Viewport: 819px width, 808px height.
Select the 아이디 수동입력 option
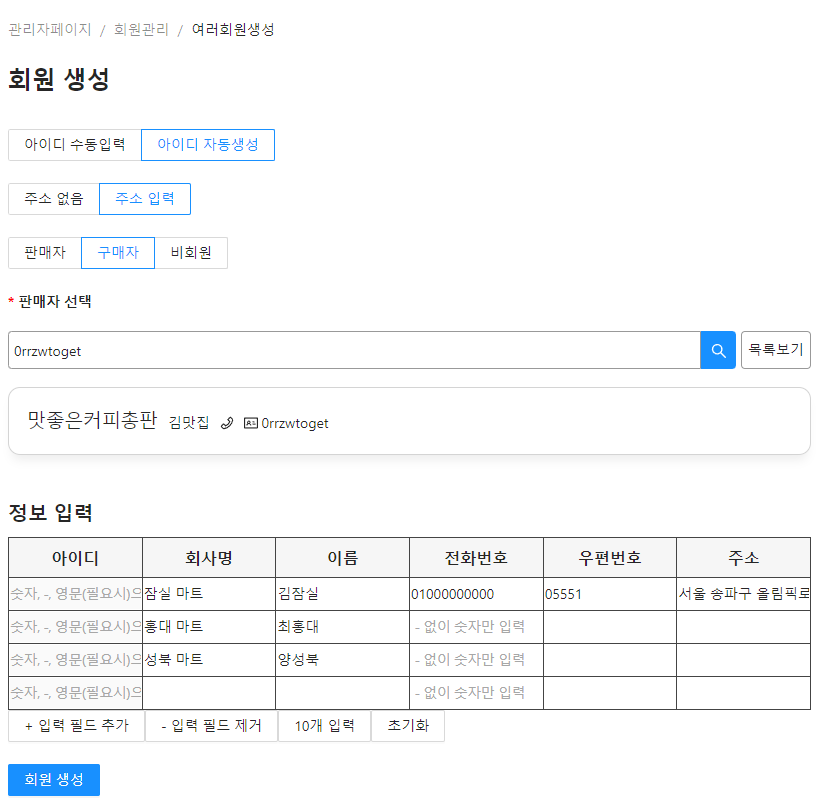point(73,145)
